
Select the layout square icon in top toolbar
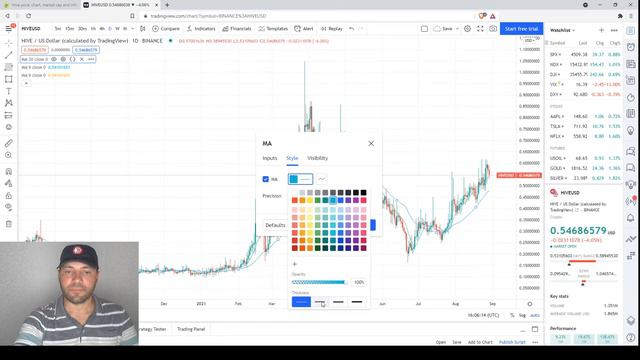click(x=424, y=29)
